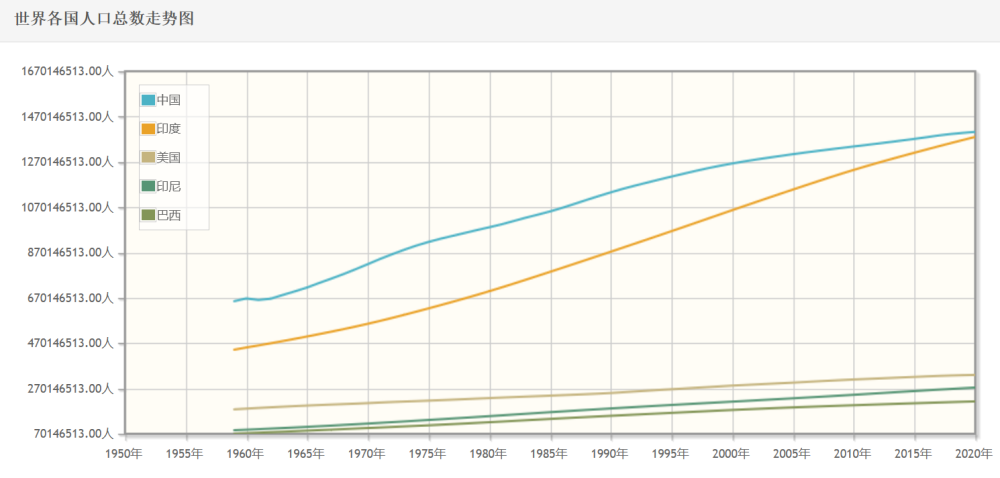1000x478 pixels.
Task: Click the 1975年 x-axis label
Action: point(429,454)
